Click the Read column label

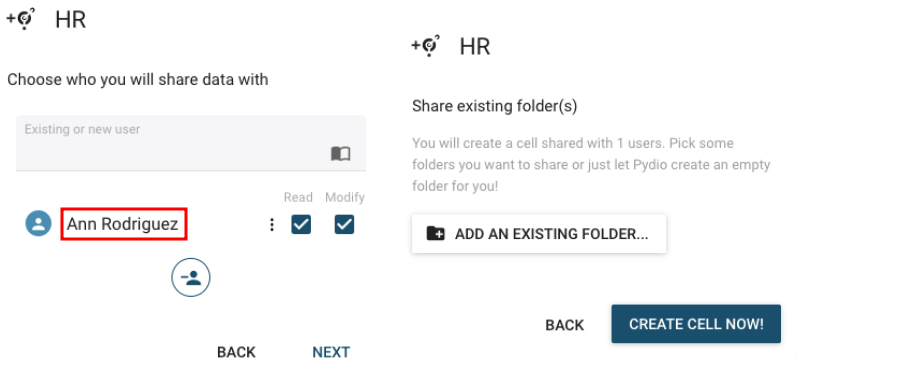coord(298,197)
